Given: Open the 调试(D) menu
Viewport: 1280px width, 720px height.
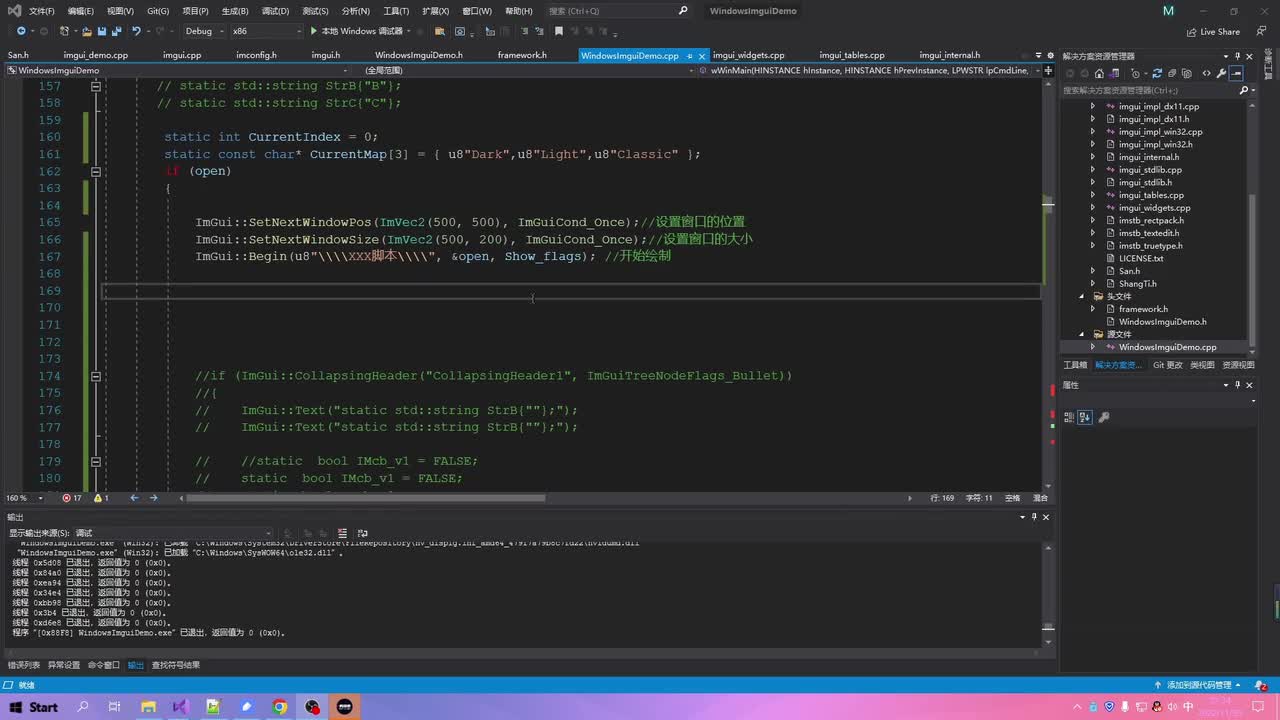Looking at the screenshot, I should point(275,11).
